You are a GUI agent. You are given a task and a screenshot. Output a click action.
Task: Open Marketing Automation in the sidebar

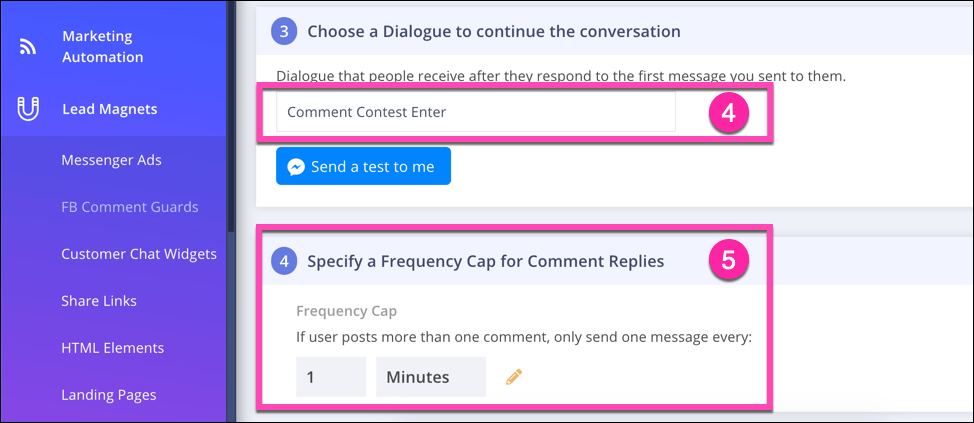coord(102,47)
